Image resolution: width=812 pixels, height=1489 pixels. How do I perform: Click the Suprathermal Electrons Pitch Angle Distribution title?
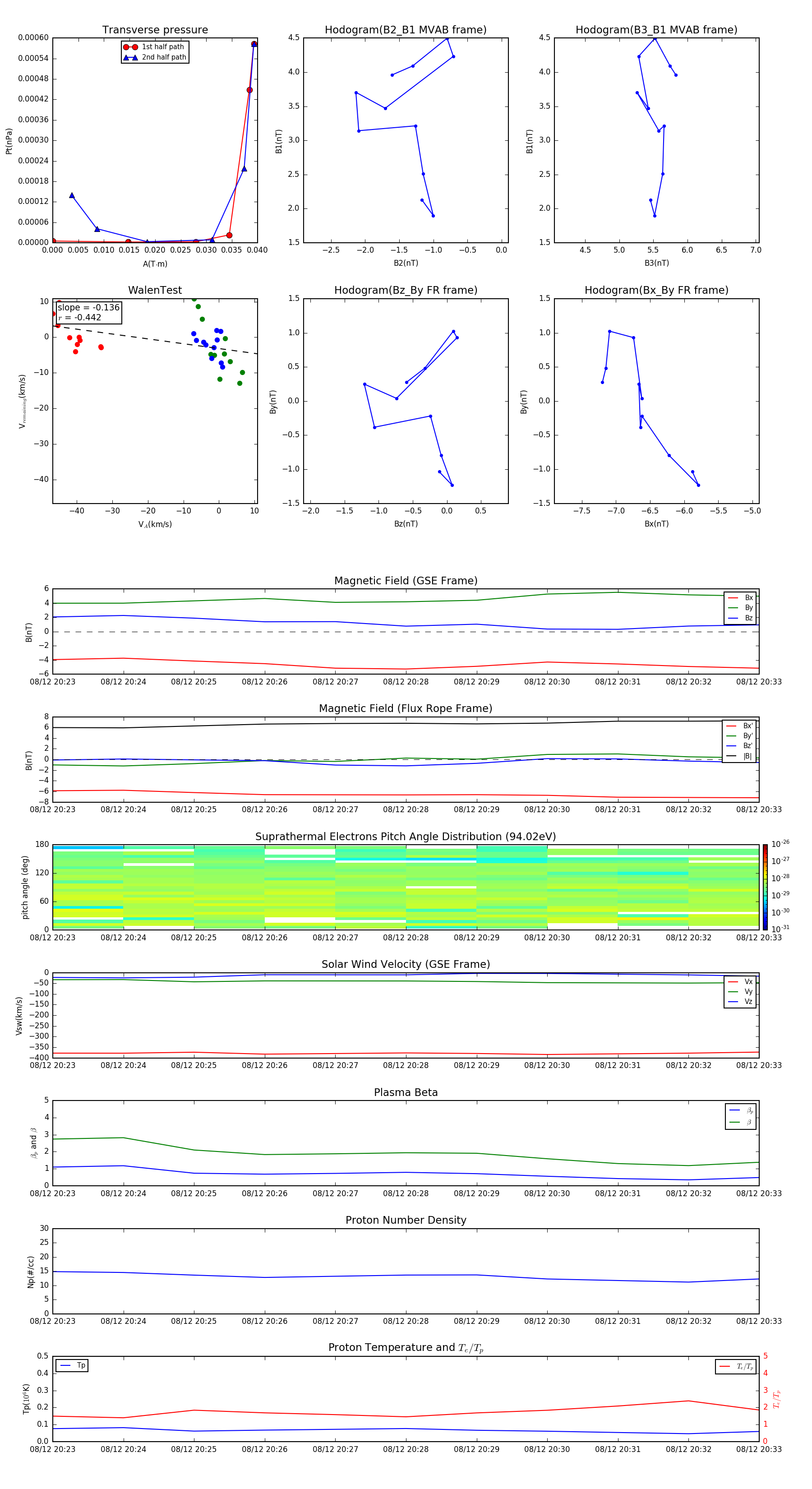click(406, 837)
